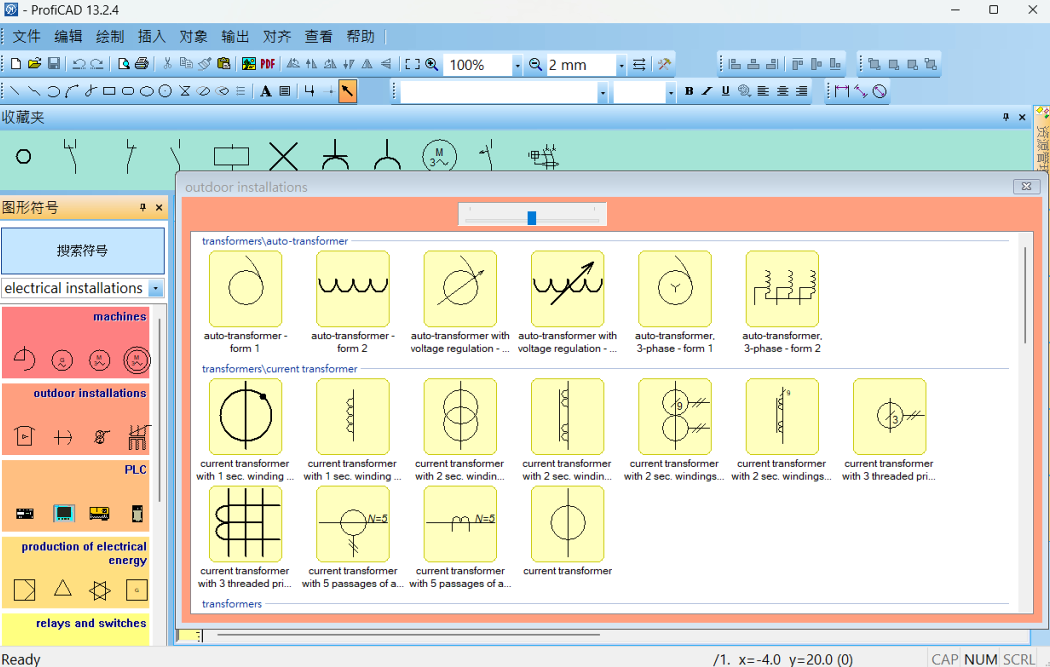The width and height of the screenshot is (1050, 667).
Task: Click the symbol size slider handle
Action: (x=532, y=217)
